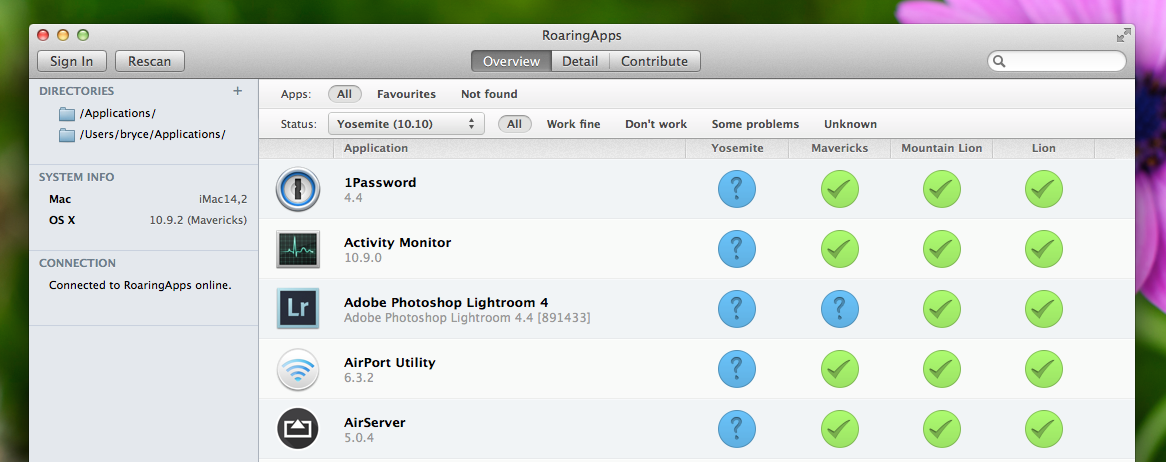Filter status by Work fine
The width and height of the screenshot is (1166, 462).
[573, 124]
